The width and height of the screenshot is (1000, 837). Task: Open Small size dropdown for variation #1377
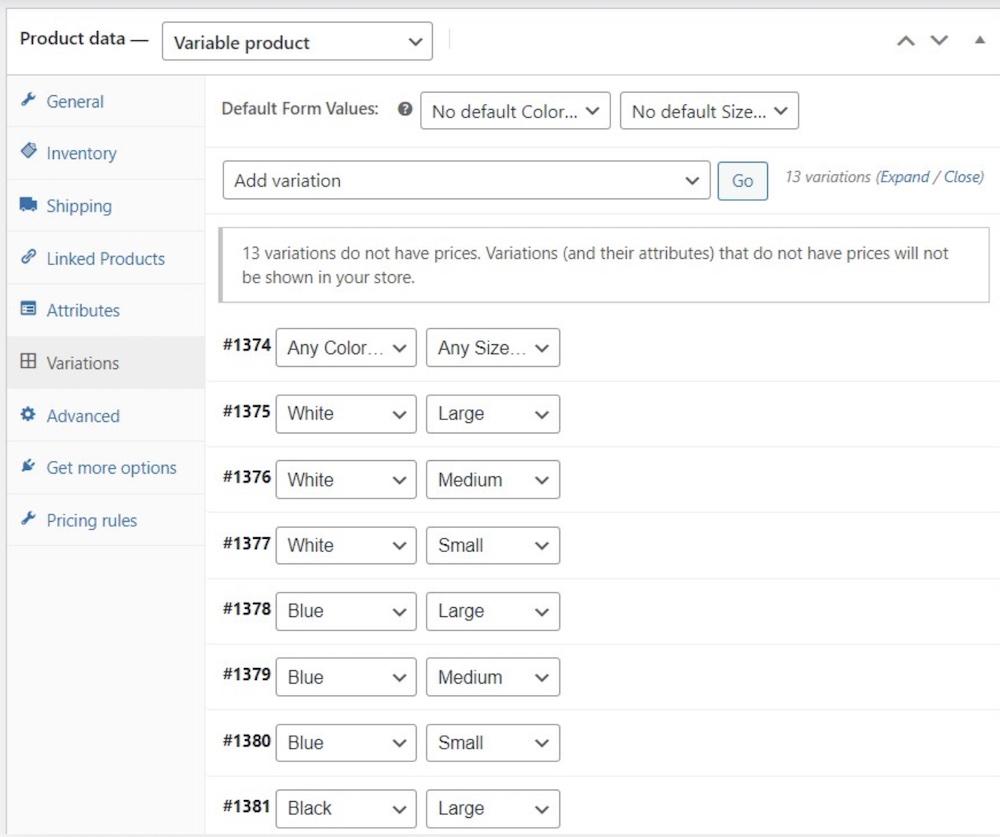tap(493, 545)
